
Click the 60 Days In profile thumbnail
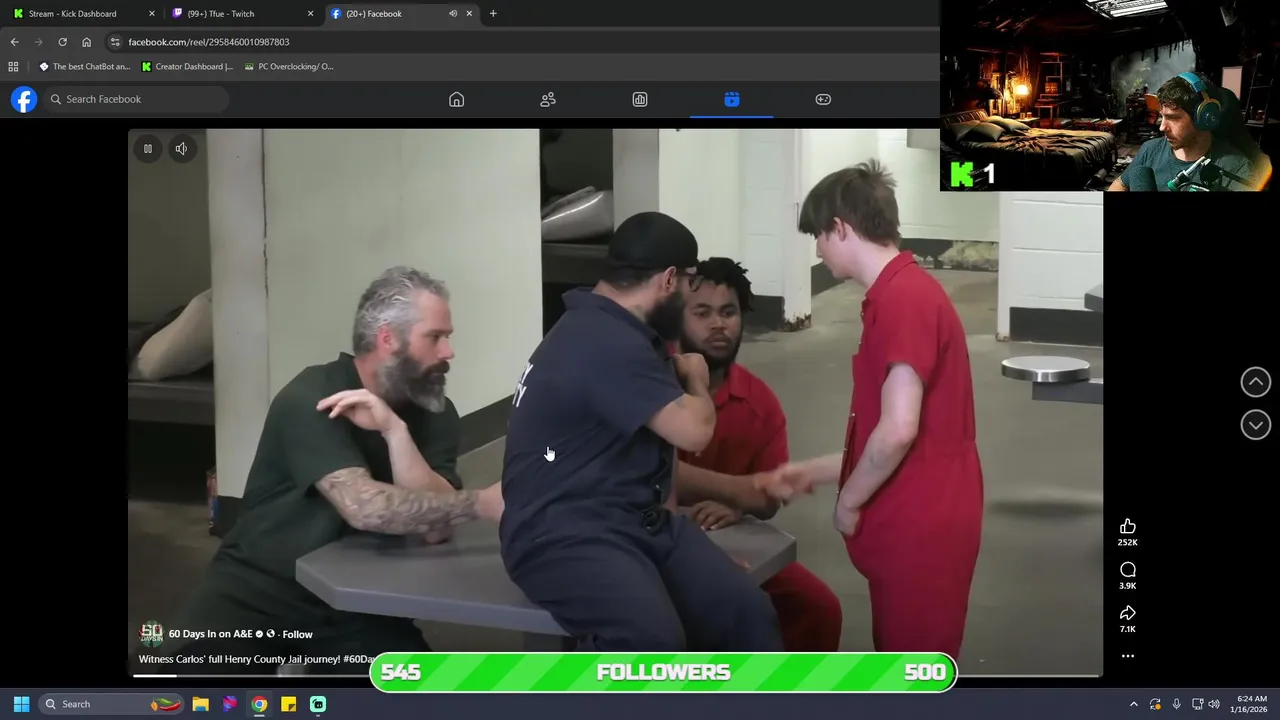click(151, 634)
